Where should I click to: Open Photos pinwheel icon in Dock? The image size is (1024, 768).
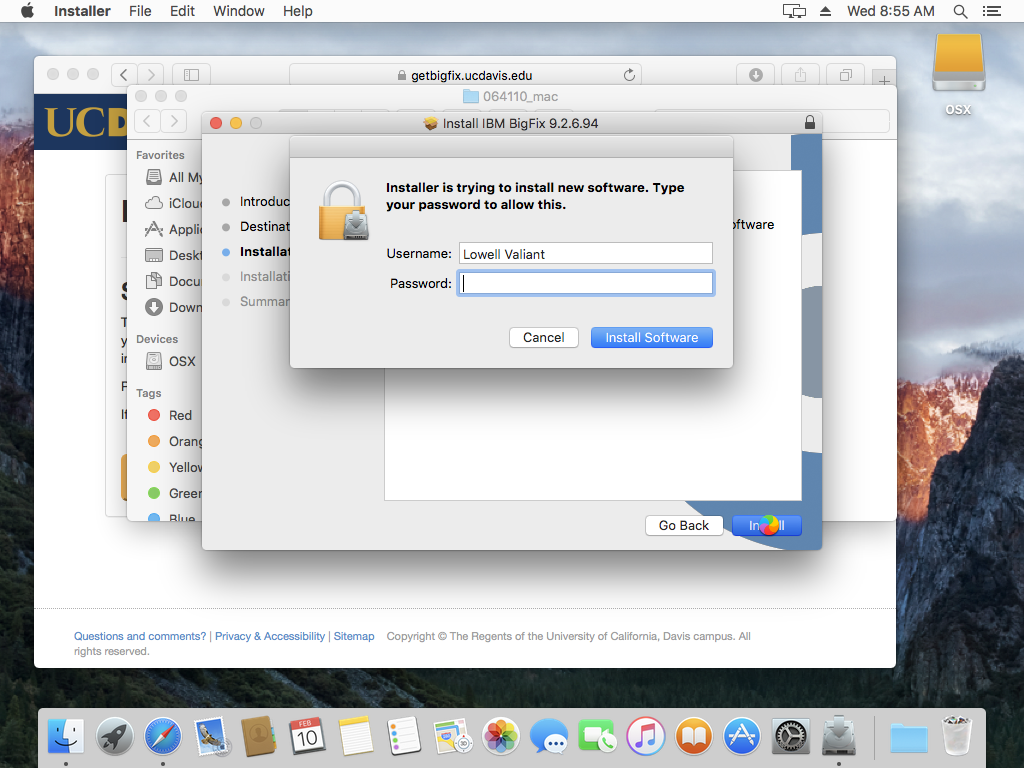(x=501, y=736)
